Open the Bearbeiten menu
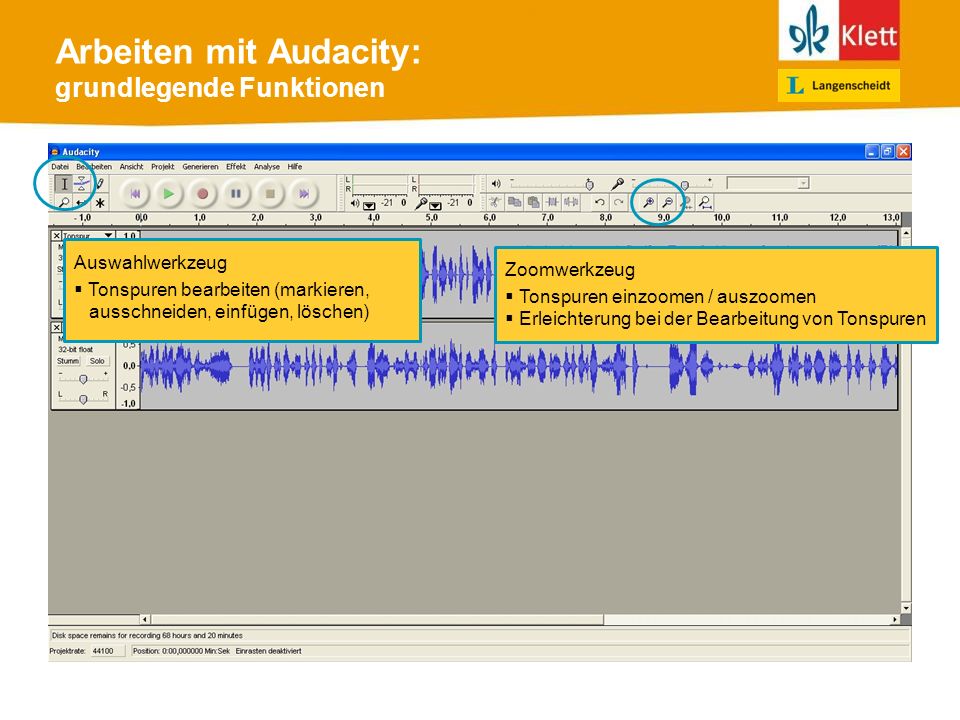Image resolution: width=960 pixels, height=720 pixels. [94, 167]
